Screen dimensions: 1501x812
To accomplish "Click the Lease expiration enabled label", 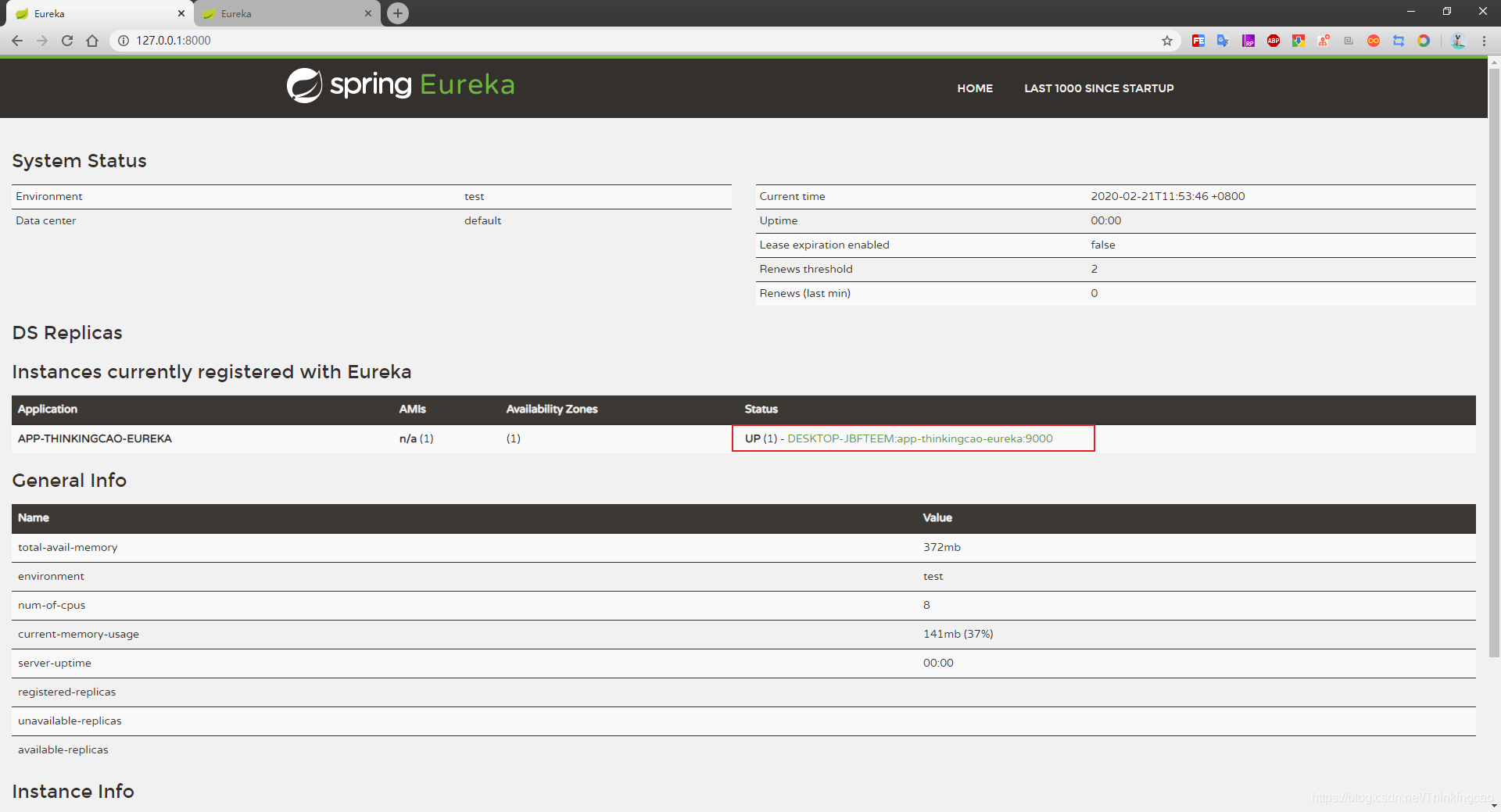I will [824, 245].
